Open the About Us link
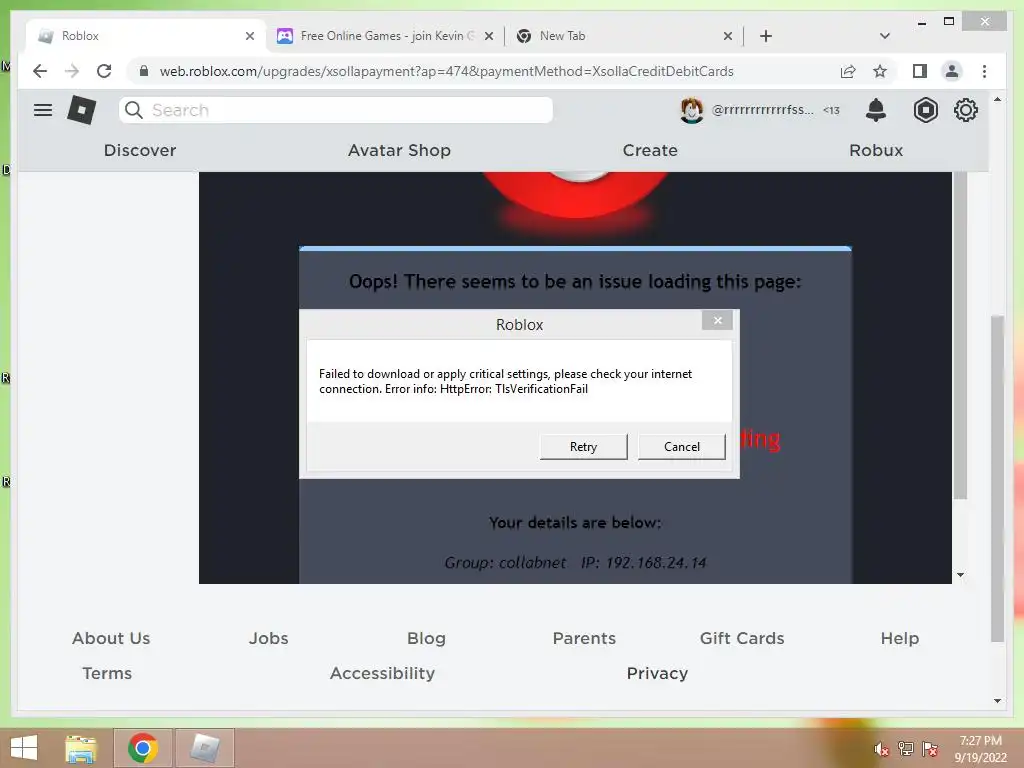Screen dimensions: 1024x768 pos(111,638)
